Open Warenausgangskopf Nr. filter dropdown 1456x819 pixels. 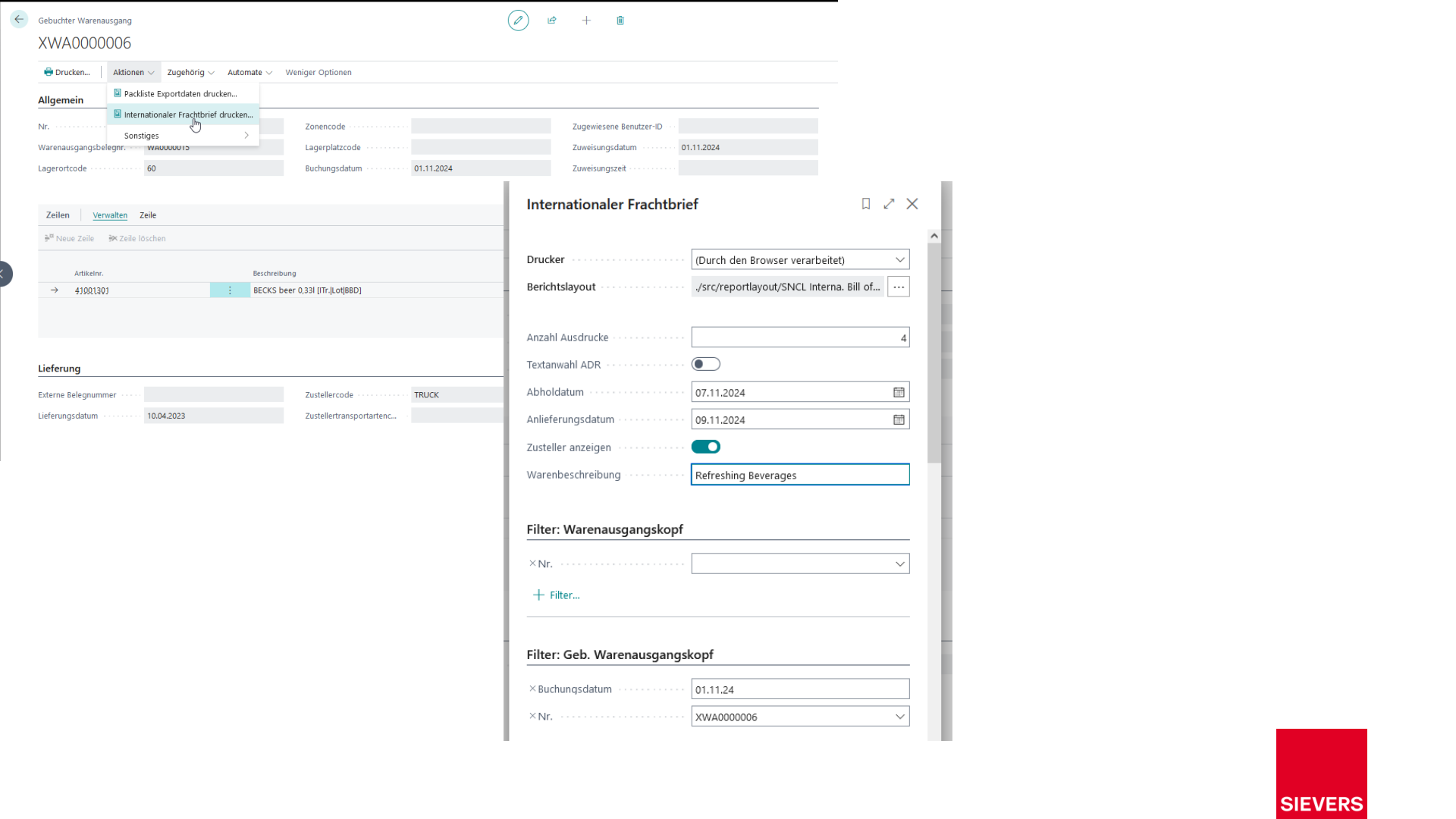click(x=900, y=563)
